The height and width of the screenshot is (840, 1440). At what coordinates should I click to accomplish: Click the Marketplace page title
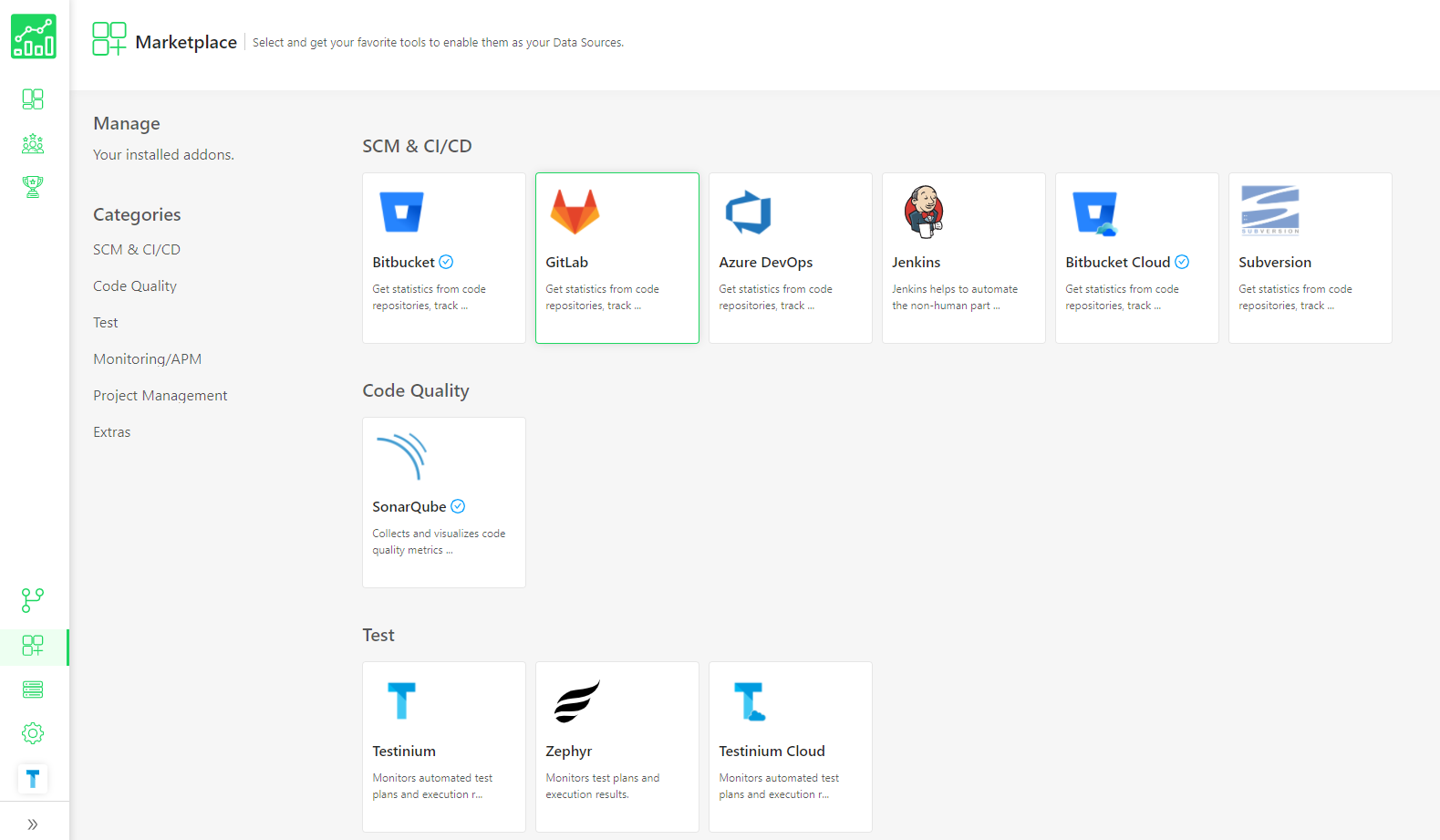tap(186, 42)
